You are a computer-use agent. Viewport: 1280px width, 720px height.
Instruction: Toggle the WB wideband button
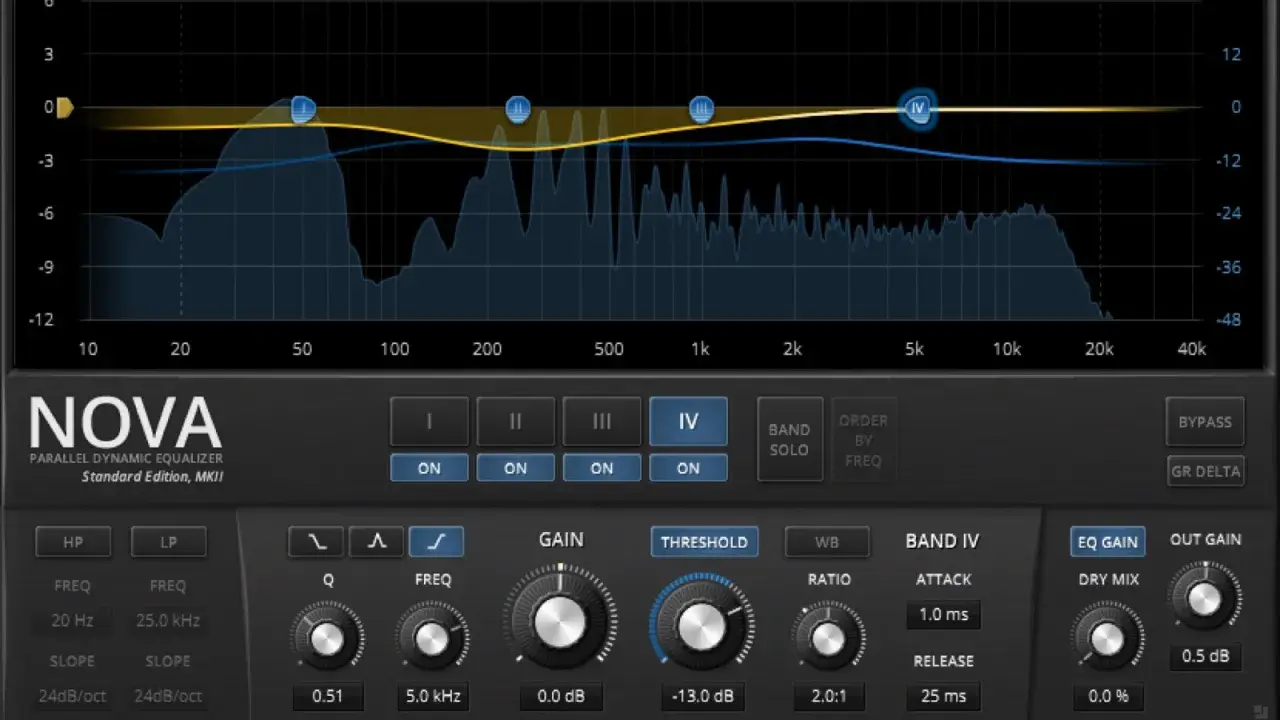[x=826, y=542]
